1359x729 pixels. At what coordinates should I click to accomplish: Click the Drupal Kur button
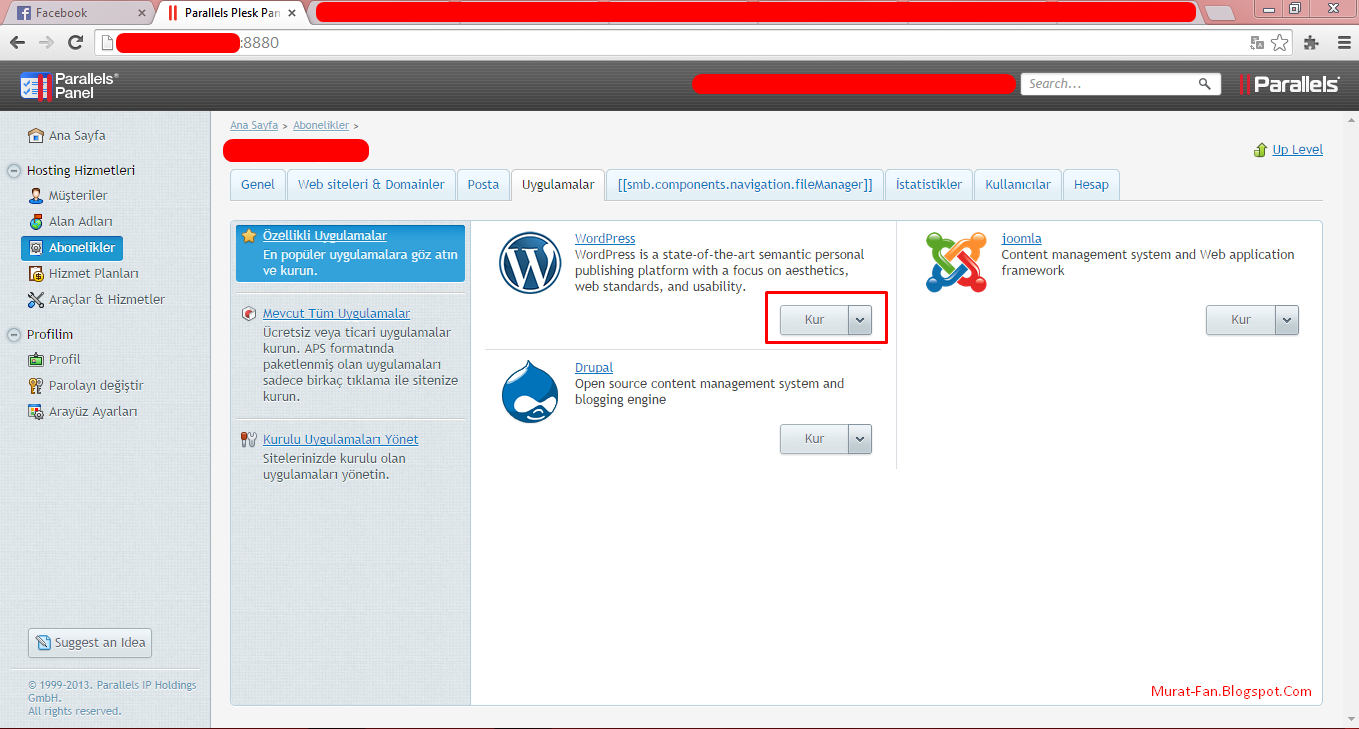click(814, 439)
